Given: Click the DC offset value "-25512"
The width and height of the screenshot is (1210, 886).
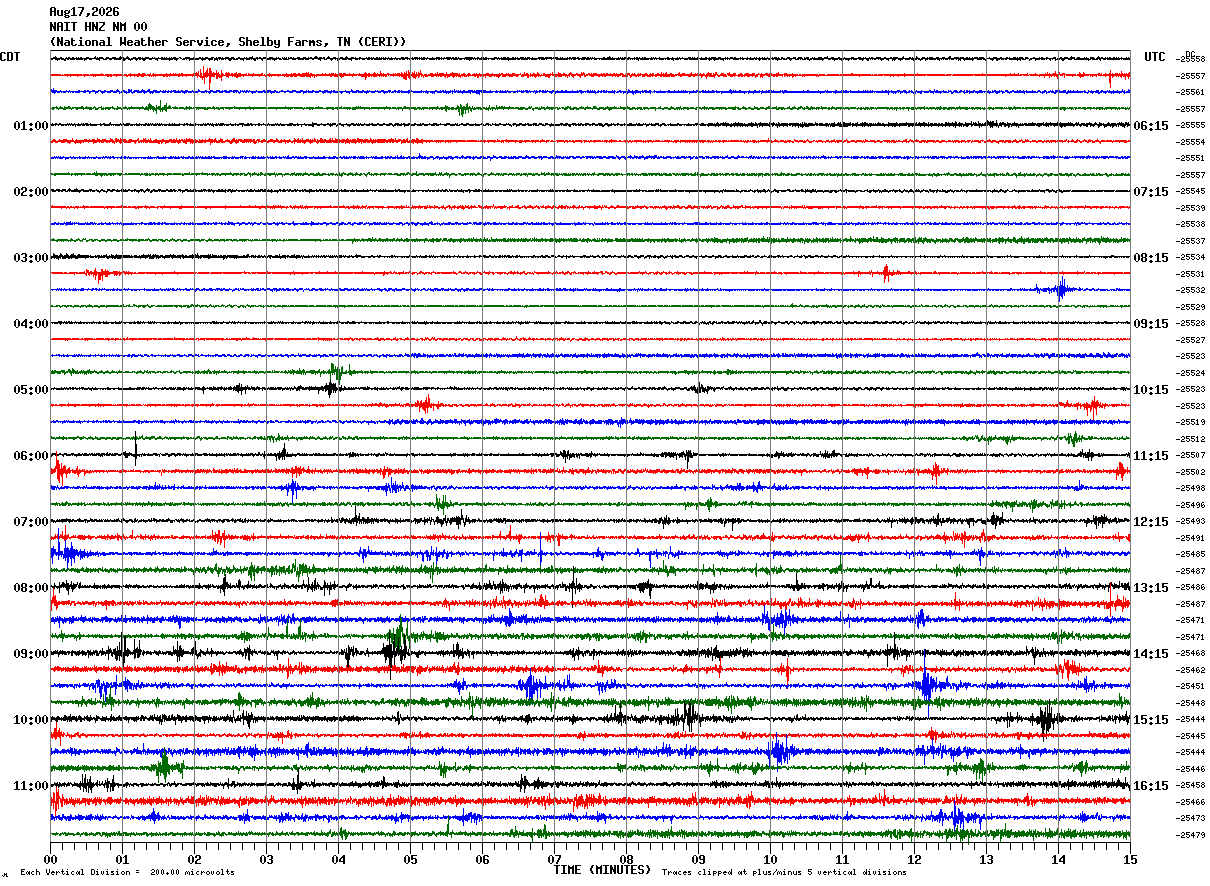Looking at the screenshot, I should click(x=1190, y=439).
